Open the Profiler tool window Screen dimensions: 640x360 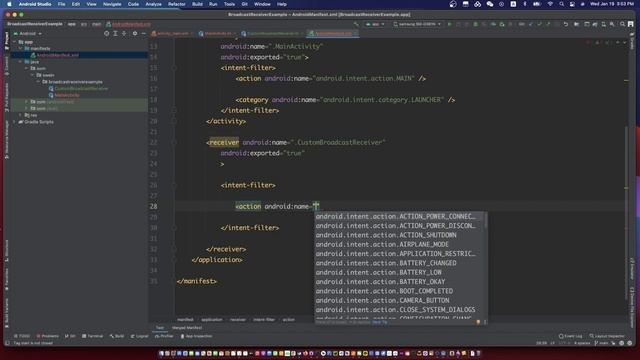pos(164,336)
